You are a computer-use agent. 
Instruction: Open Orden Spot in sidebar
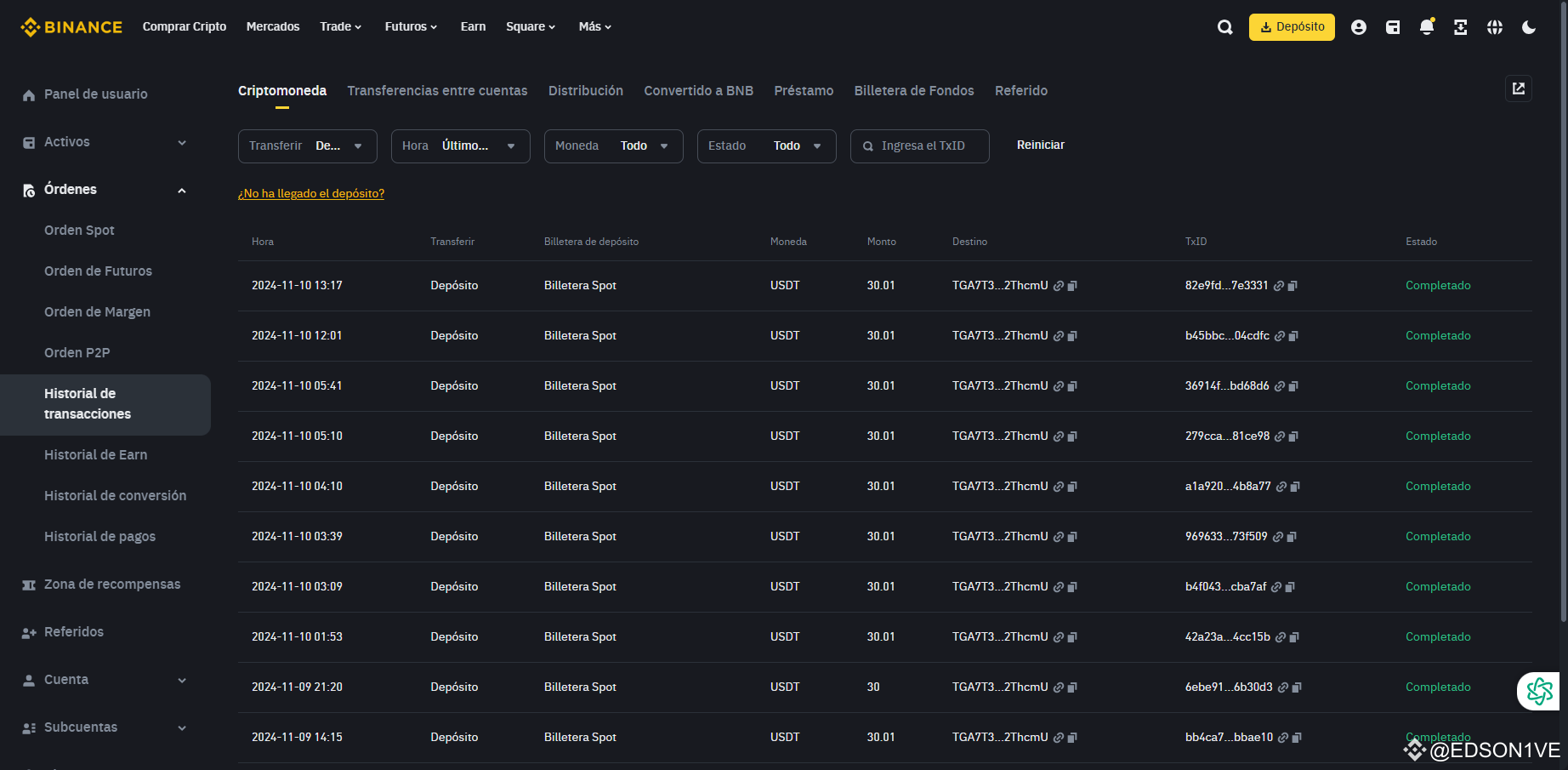pyautogui.click(x=79, y=231)
